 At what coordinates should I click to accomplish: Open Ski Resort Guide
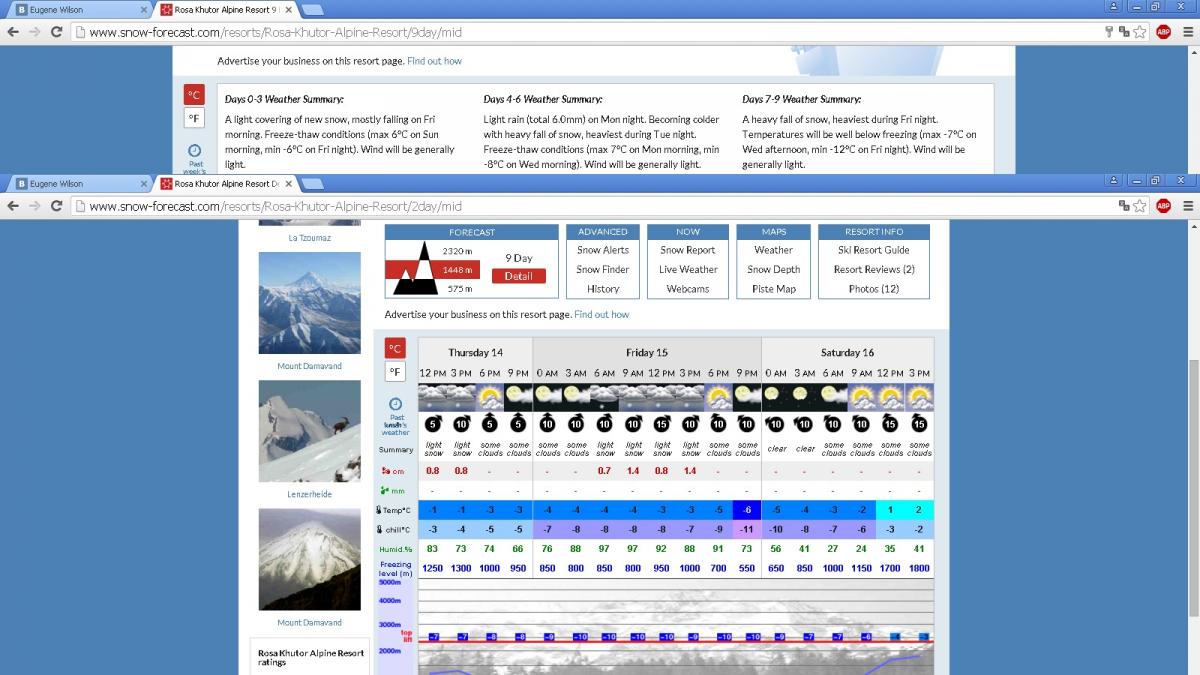873,250
